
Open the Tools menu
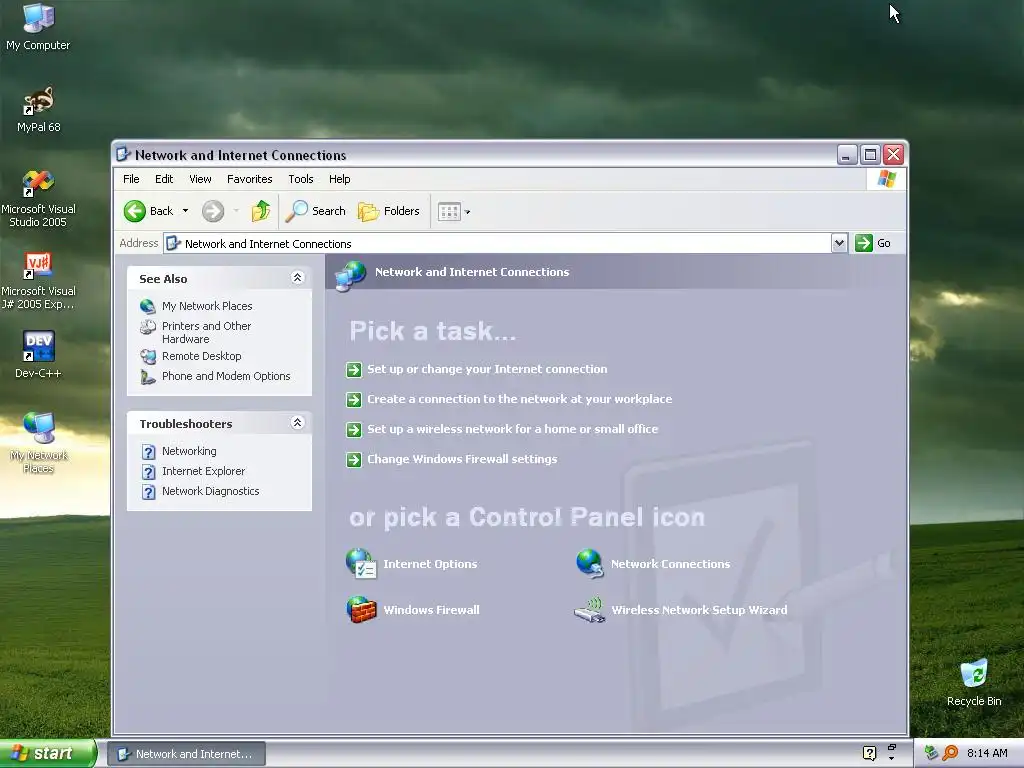click(x=300, y=179)
